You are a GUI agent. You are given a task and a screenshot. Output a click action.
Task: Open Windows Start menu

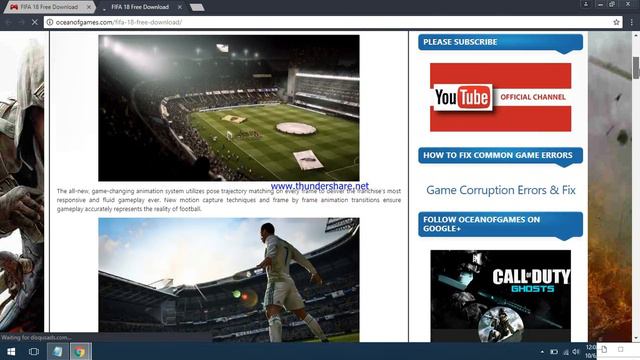(x=11, y=351)
